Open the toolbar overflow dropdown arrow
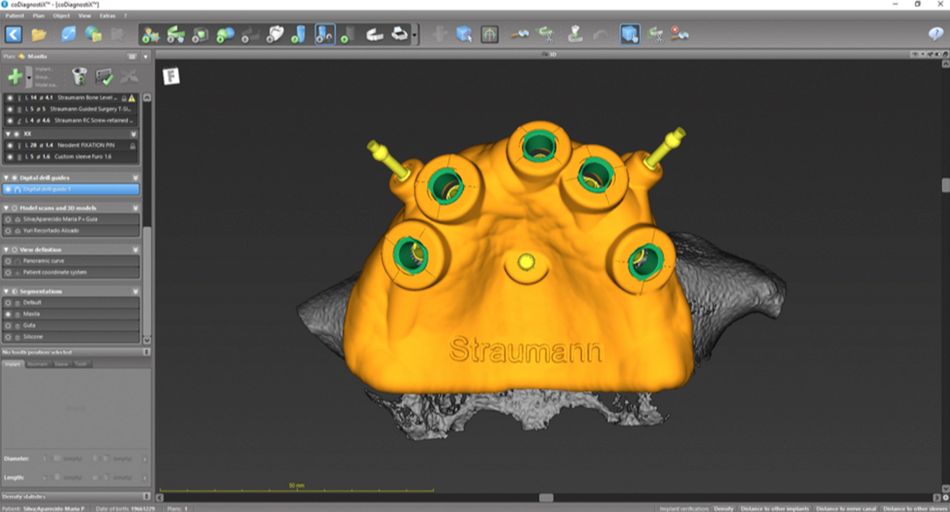The width and height of the screenshot is (950, 512). 415,35
